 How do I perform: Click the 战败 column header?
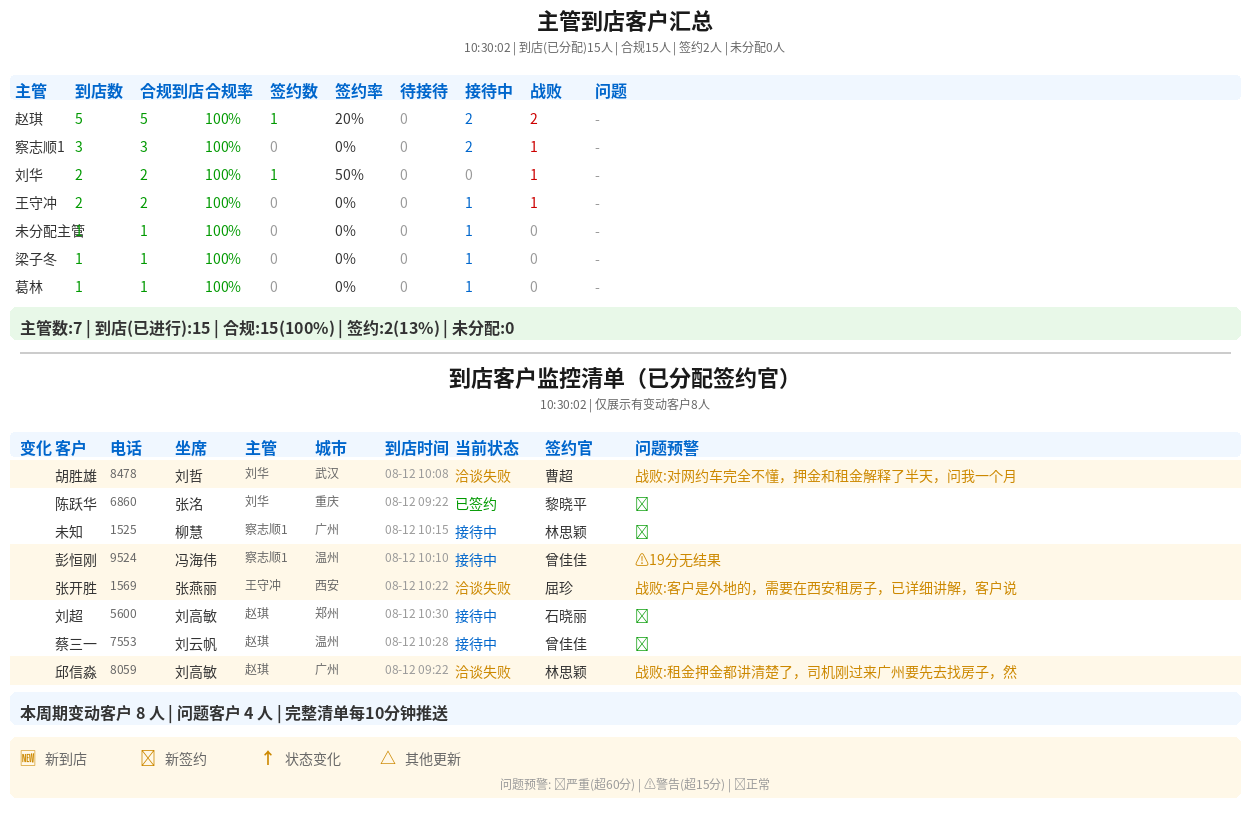pos(546,91)
